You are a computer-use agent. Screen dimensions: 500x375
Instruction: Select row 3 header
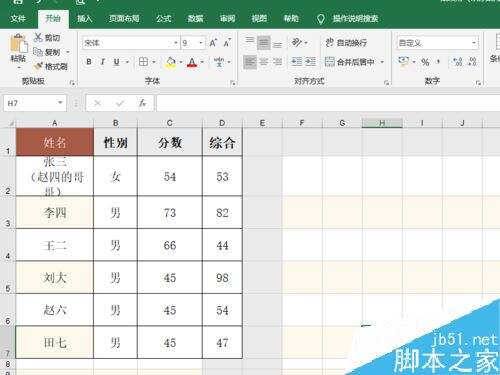pyautogui.click(x=8, y=212)
